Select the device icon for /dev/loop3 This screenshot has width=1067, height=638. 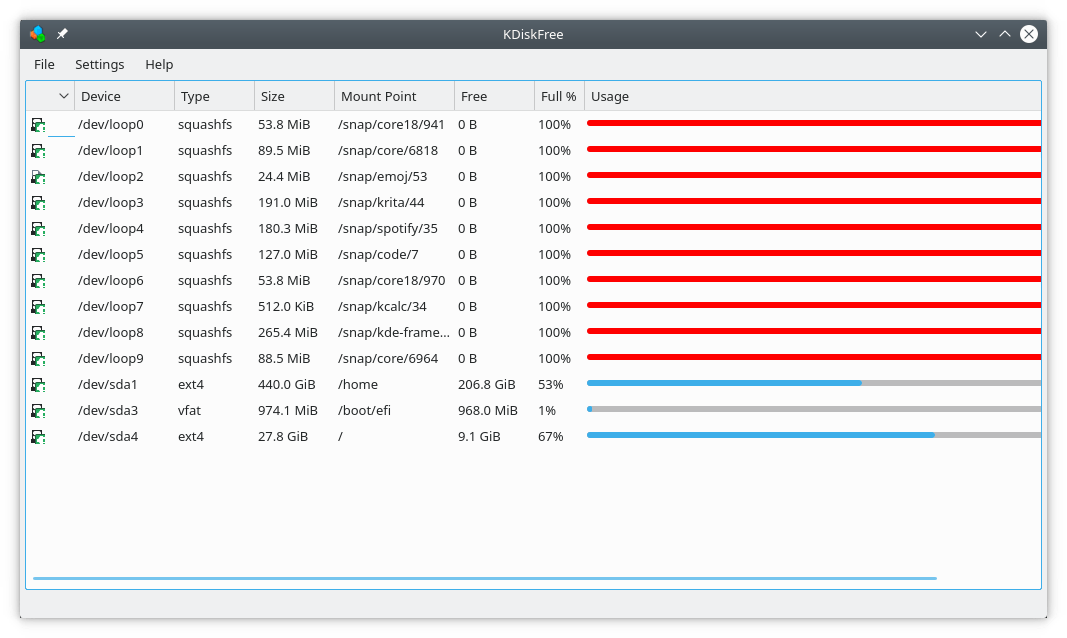point(38,202)
